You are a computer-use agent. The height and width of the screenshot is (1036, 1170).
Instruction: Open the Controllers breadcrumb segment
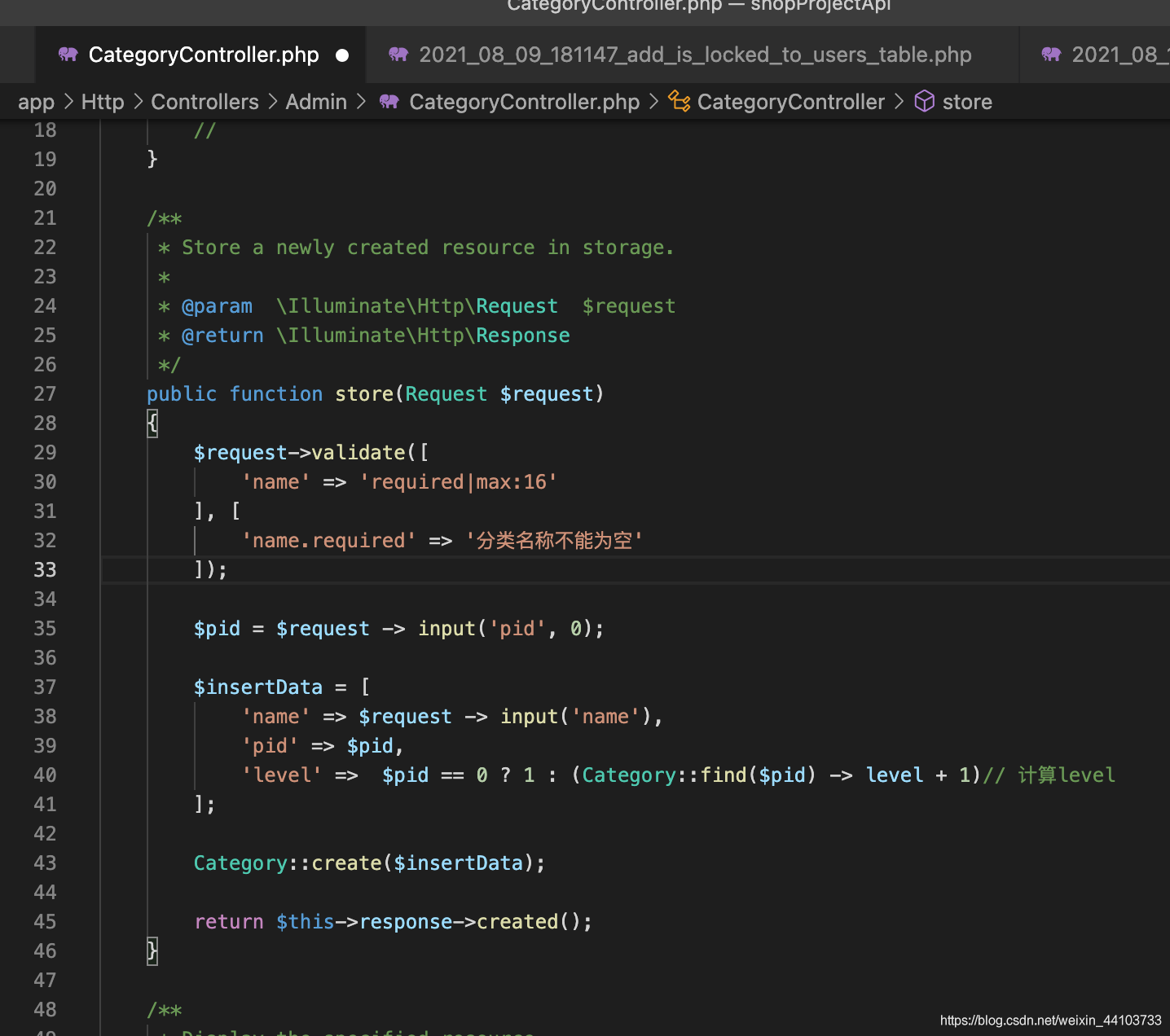(x=205, y=102)
